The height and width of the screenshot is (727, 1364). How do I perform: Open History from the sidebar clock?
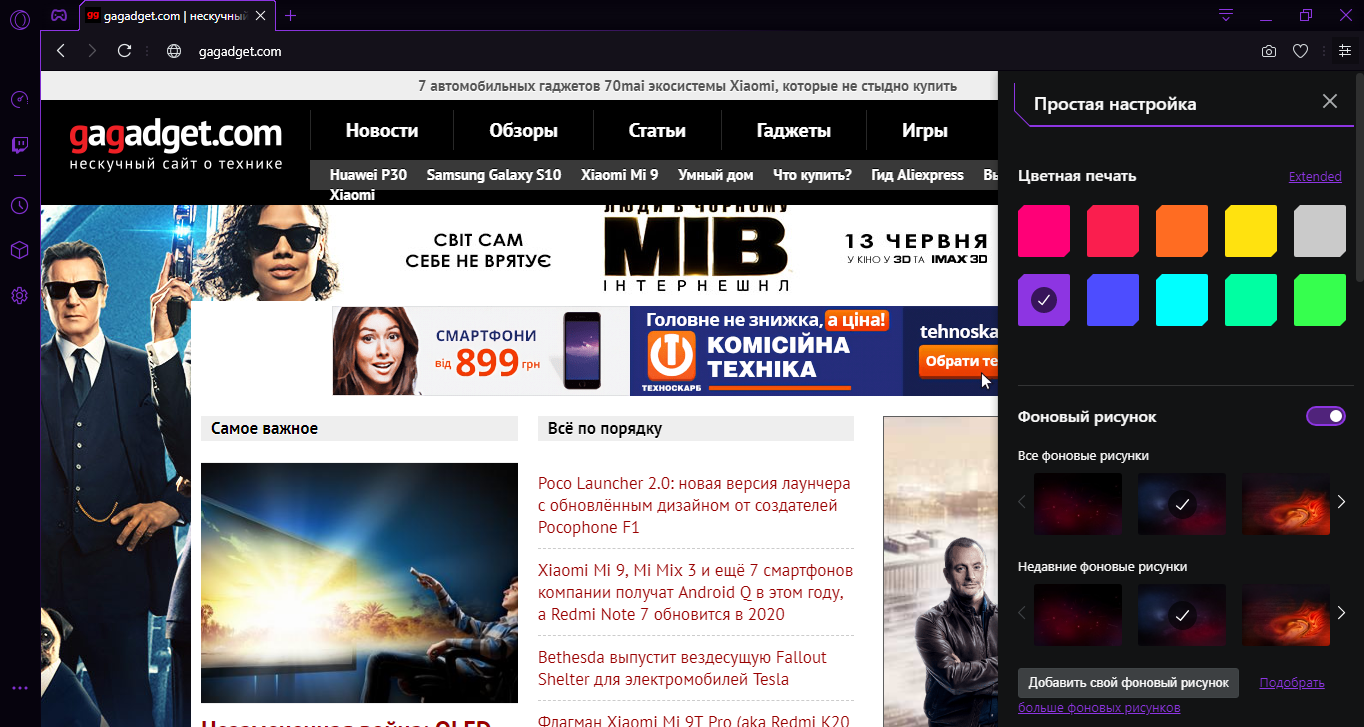[x=19, y=205]
